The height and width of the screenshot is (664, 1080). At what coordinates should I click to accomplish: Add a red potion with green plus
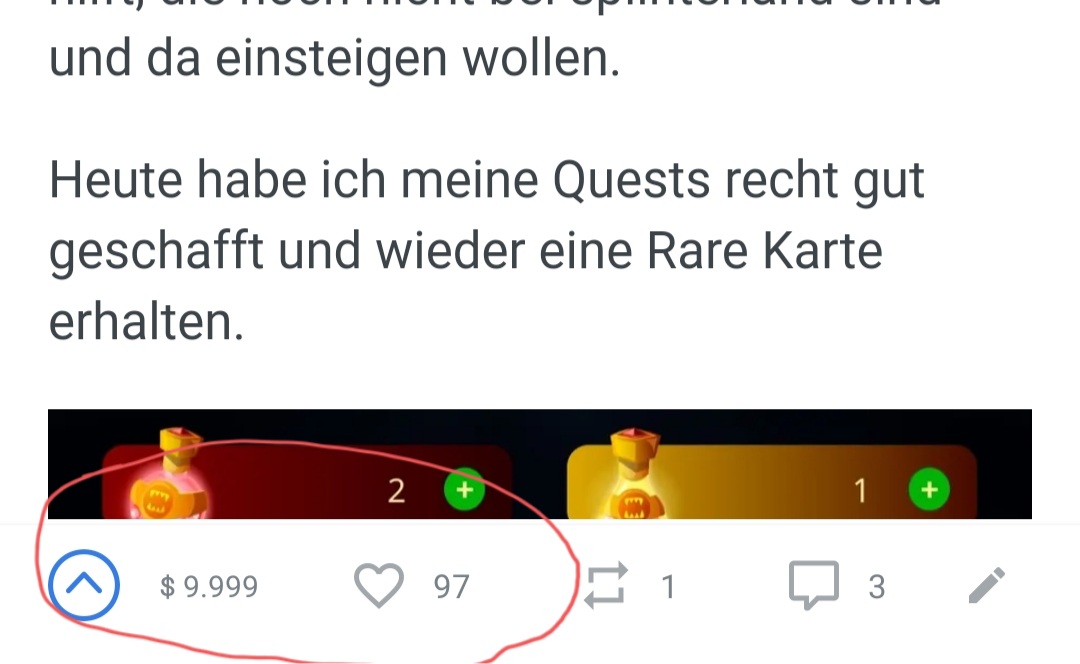[464, 490]
